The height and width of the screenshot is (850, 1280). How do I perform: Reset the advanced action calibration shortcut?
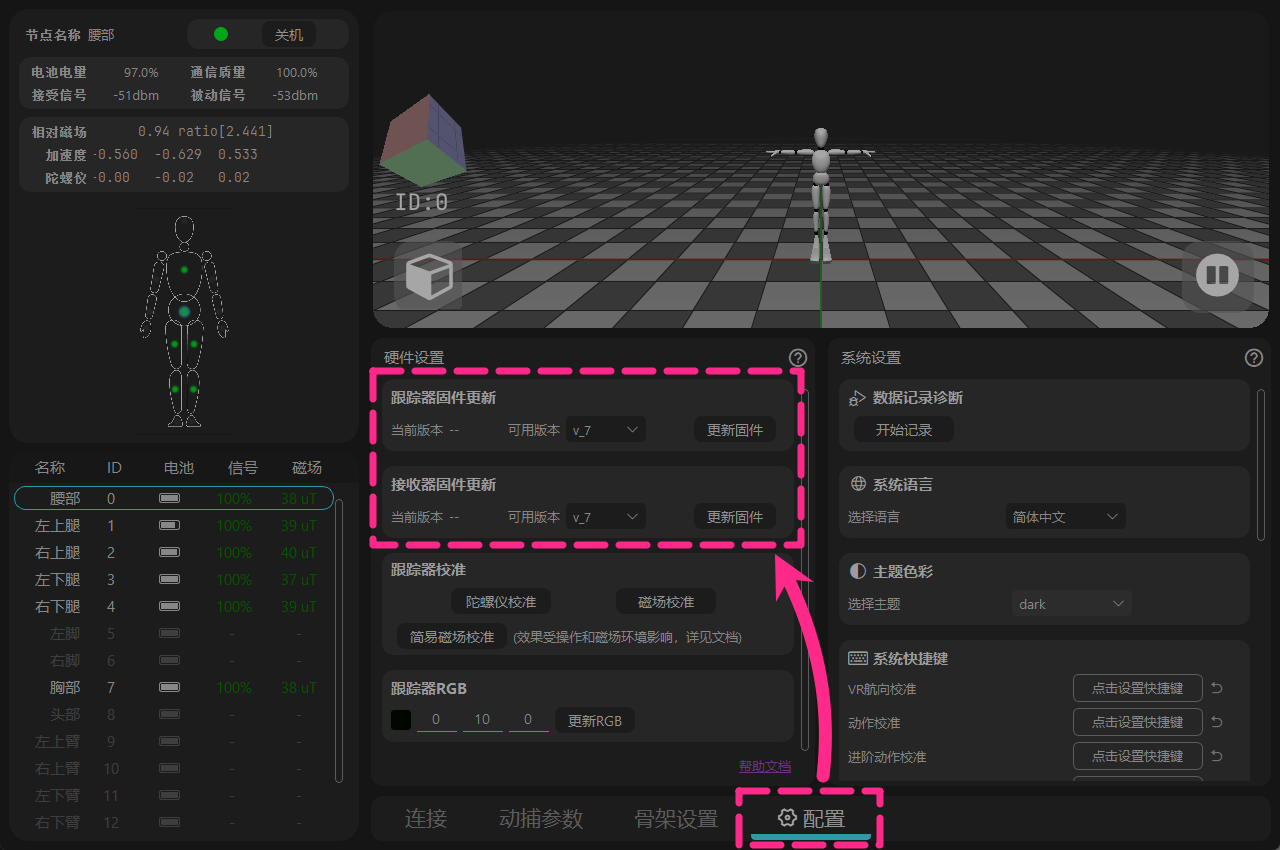1217,756
